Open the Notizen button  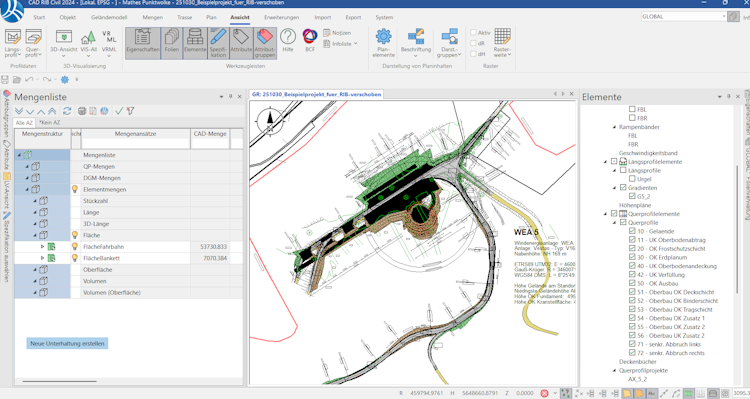coord(338,33)
